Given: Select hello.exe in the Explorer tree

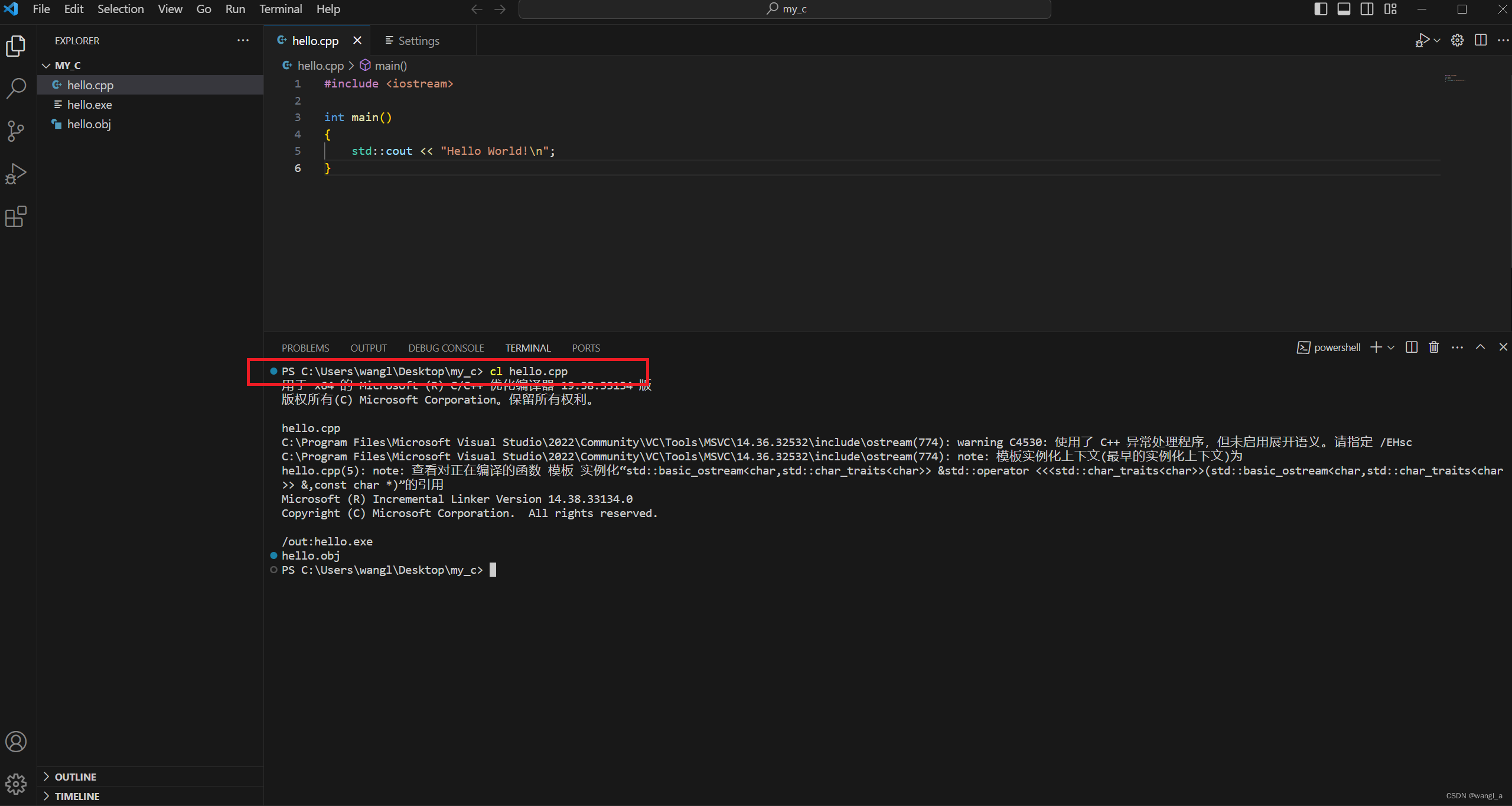Looking at the screenshot, I should pos(150,104).
